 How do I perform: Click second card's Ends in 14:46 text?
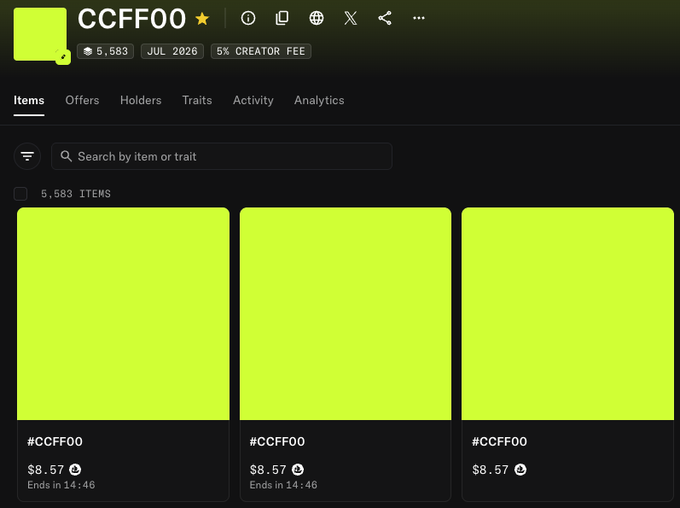284,485
